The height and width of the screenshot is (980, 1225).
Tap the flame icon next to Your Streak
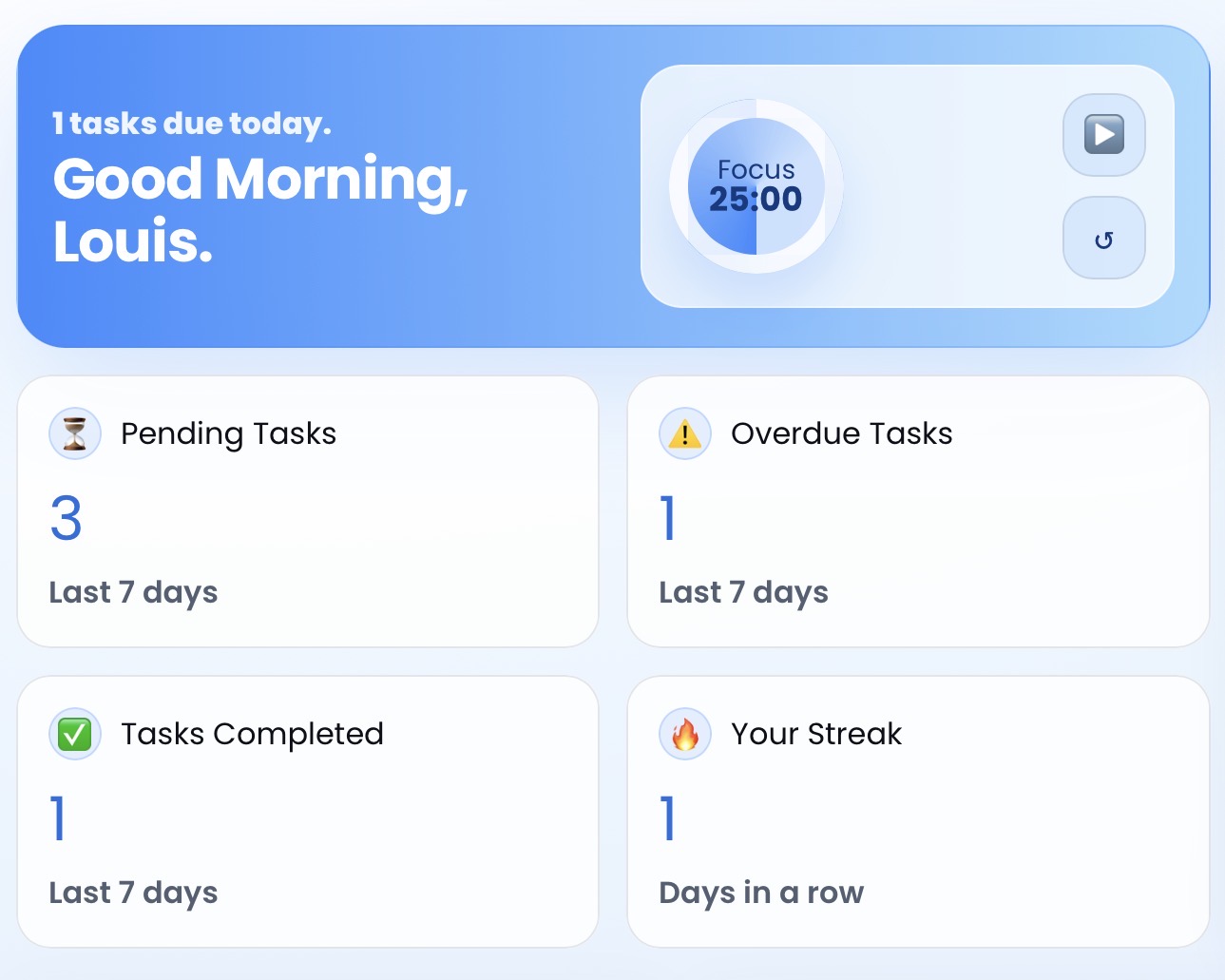[684, 734]
